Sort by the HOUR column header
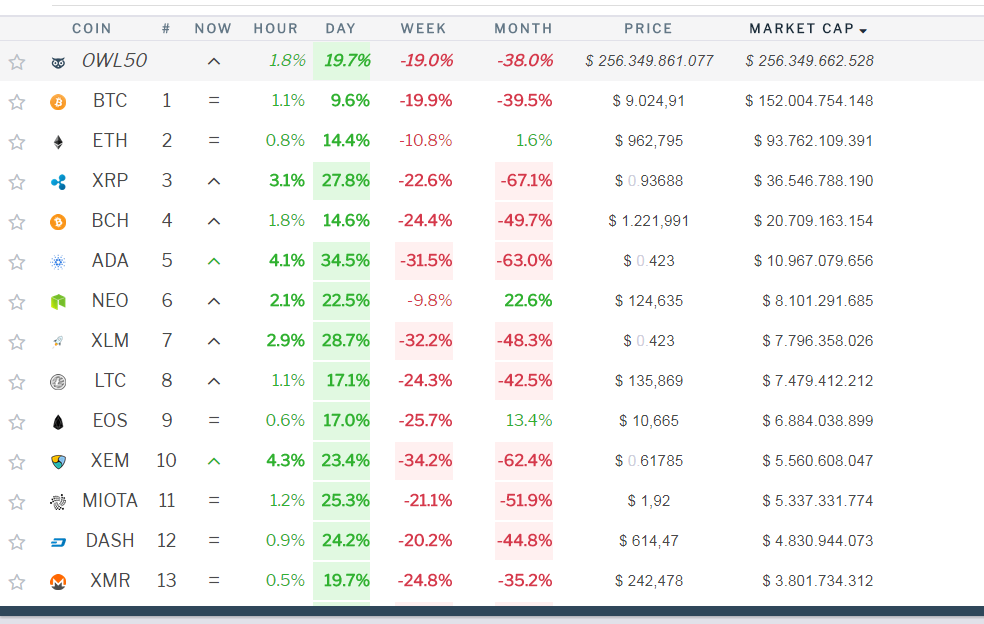 (275, 29)
